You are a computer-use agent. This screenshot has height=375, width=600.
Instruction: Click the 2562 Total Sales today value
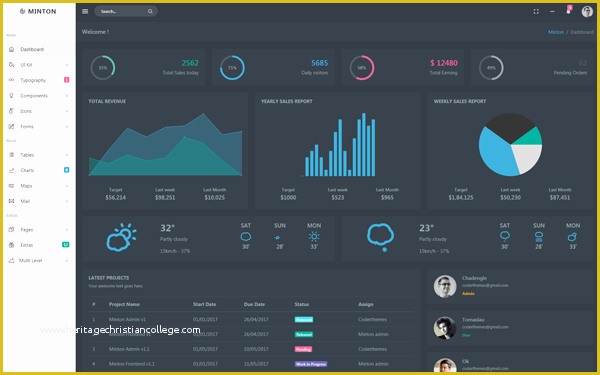click(190, 63)
